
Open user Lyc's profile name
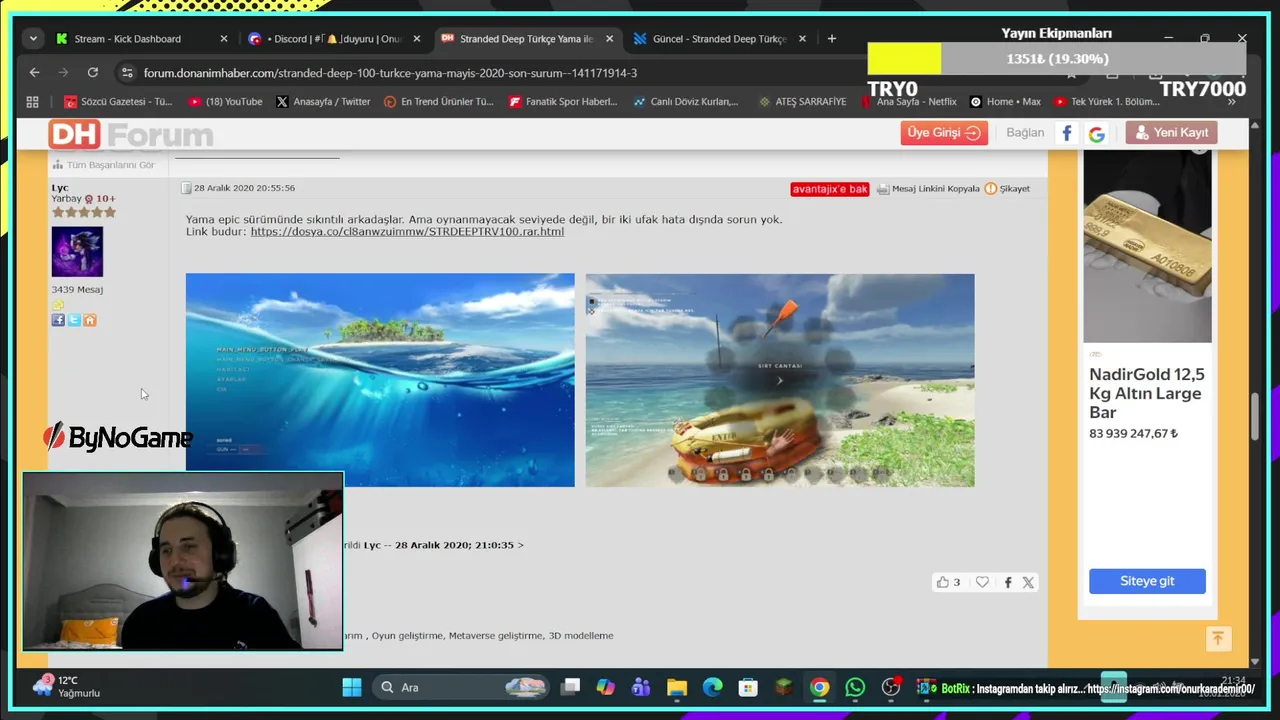60,188
